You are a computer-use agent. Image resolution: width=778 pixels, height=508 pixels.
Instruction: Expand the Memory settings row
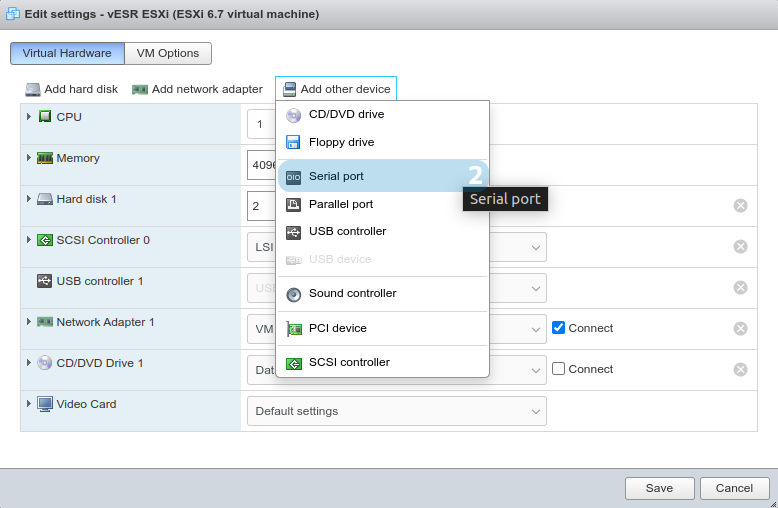coord(29,158)
